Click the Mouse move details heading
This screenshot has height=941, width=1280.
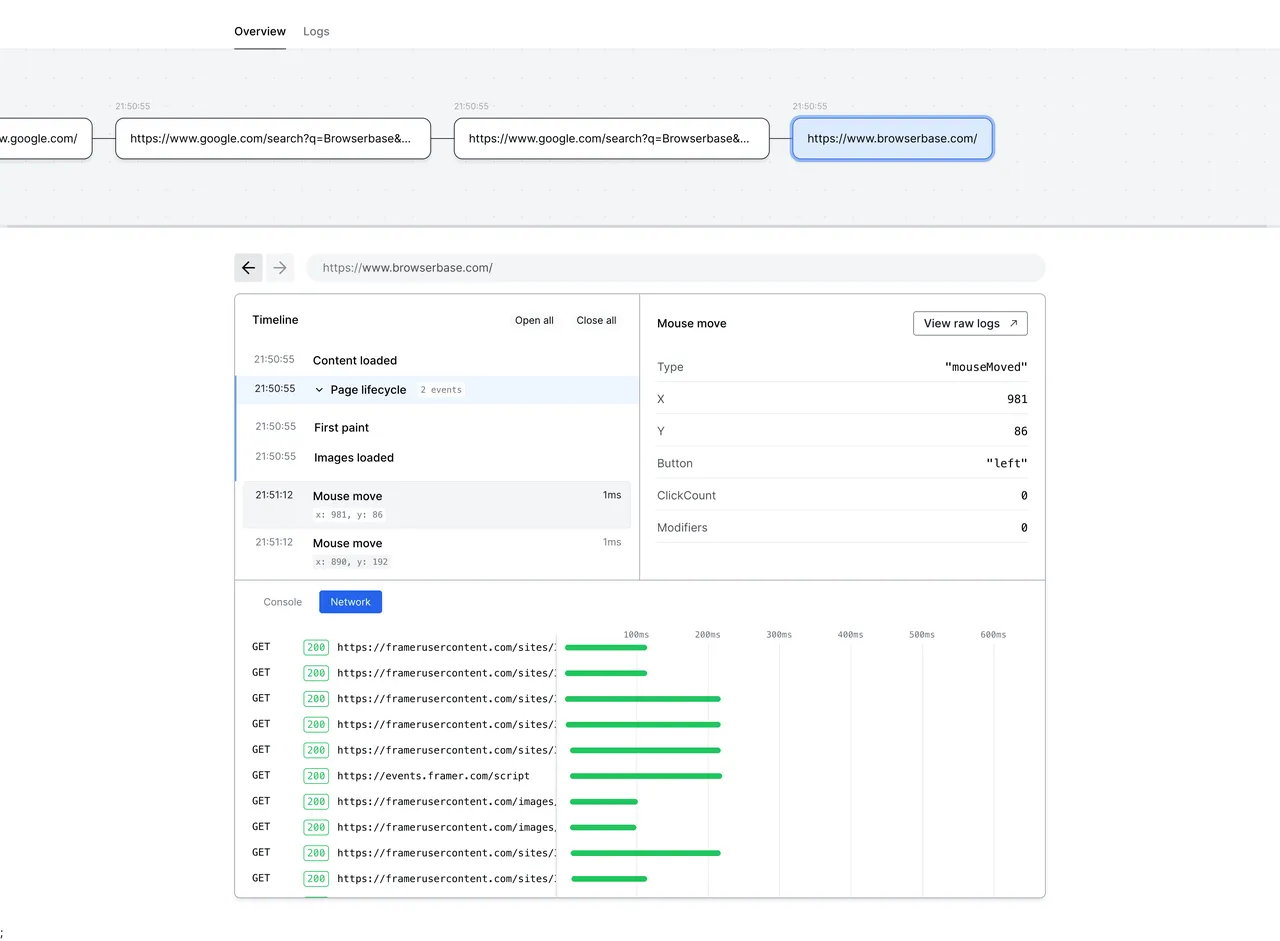point(692,323)
